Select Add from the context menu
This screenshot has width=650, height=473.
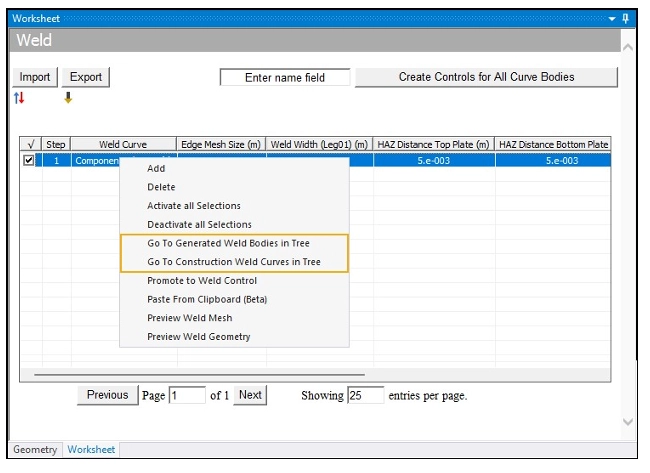pyautogui.click(x=156, y=169)
